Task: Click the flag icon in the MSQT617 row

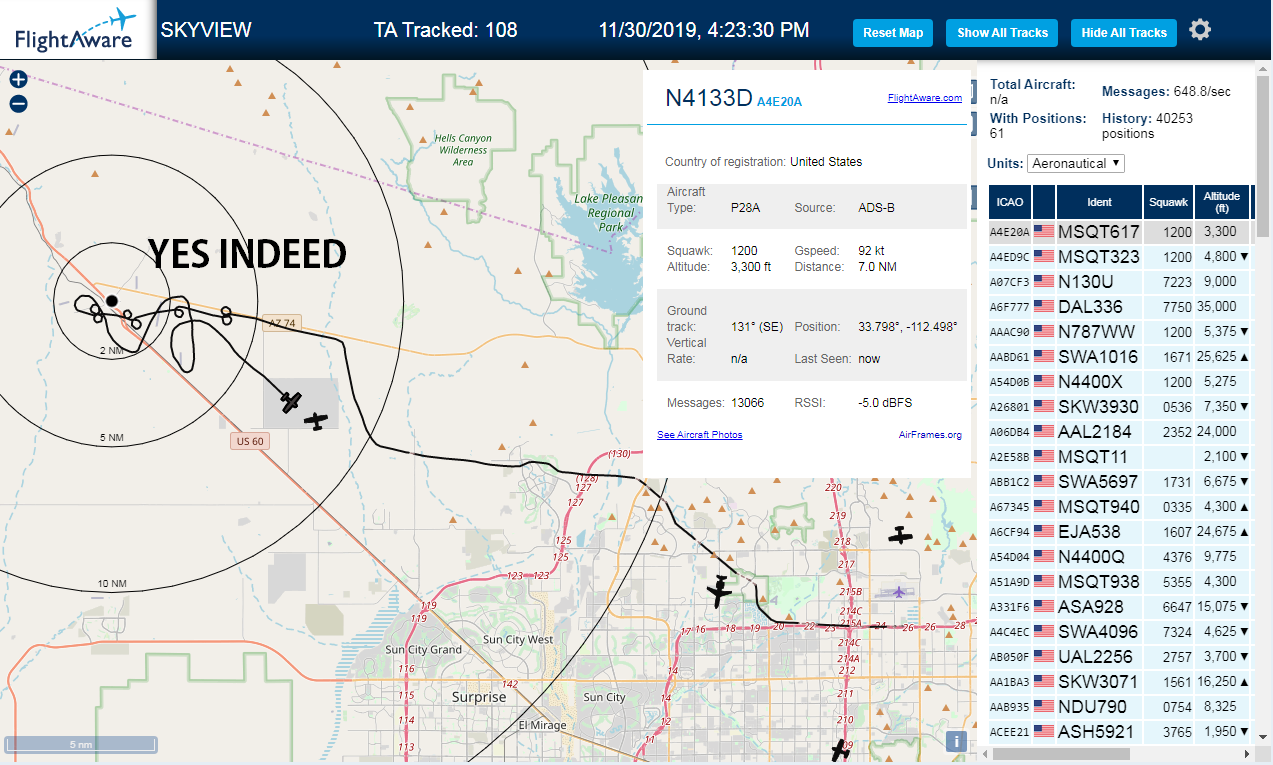Action: (x=1044, y=231)
